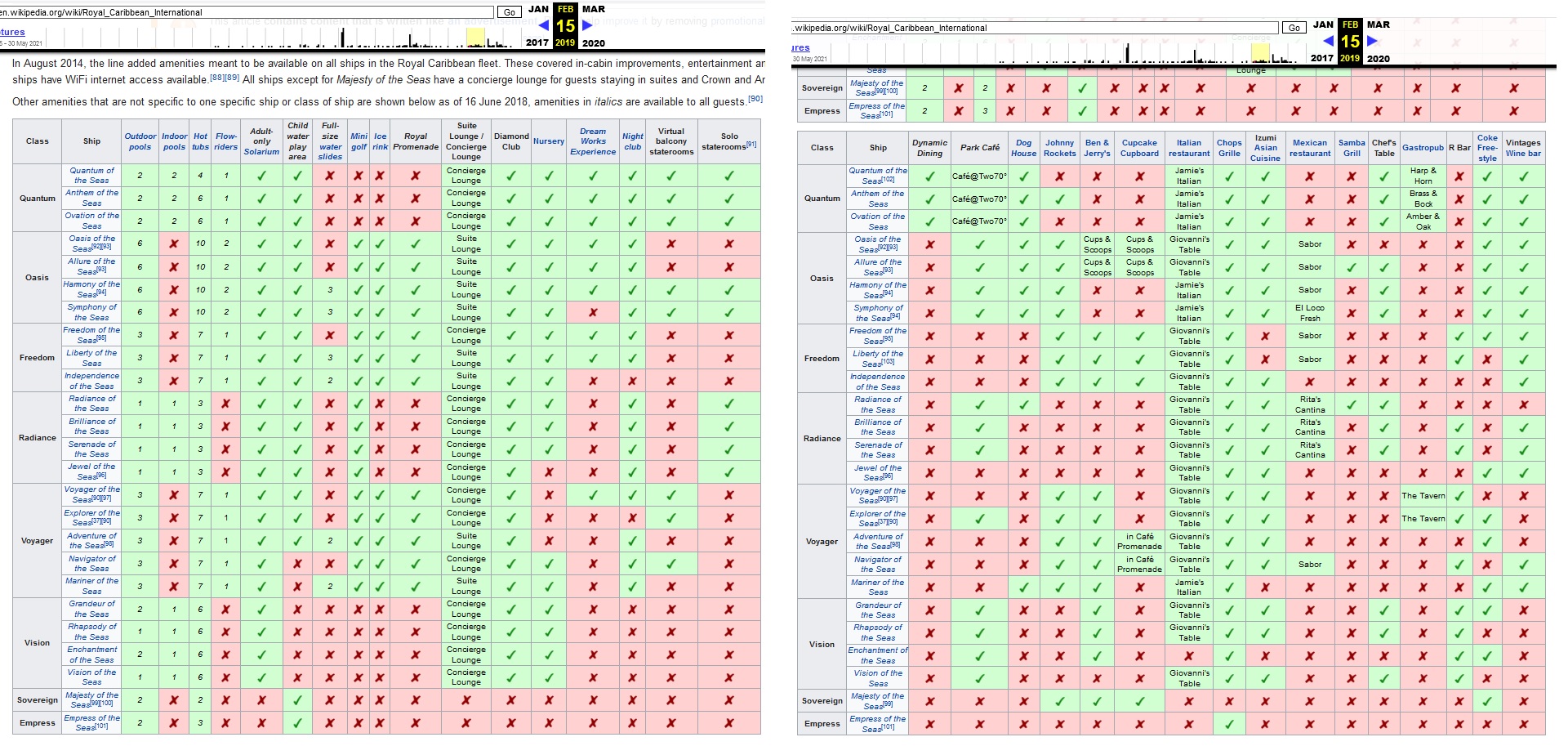Screen dimensions: 1568x755
Task: Open the Outdoor pools column header link
Action: pos(140,141)
